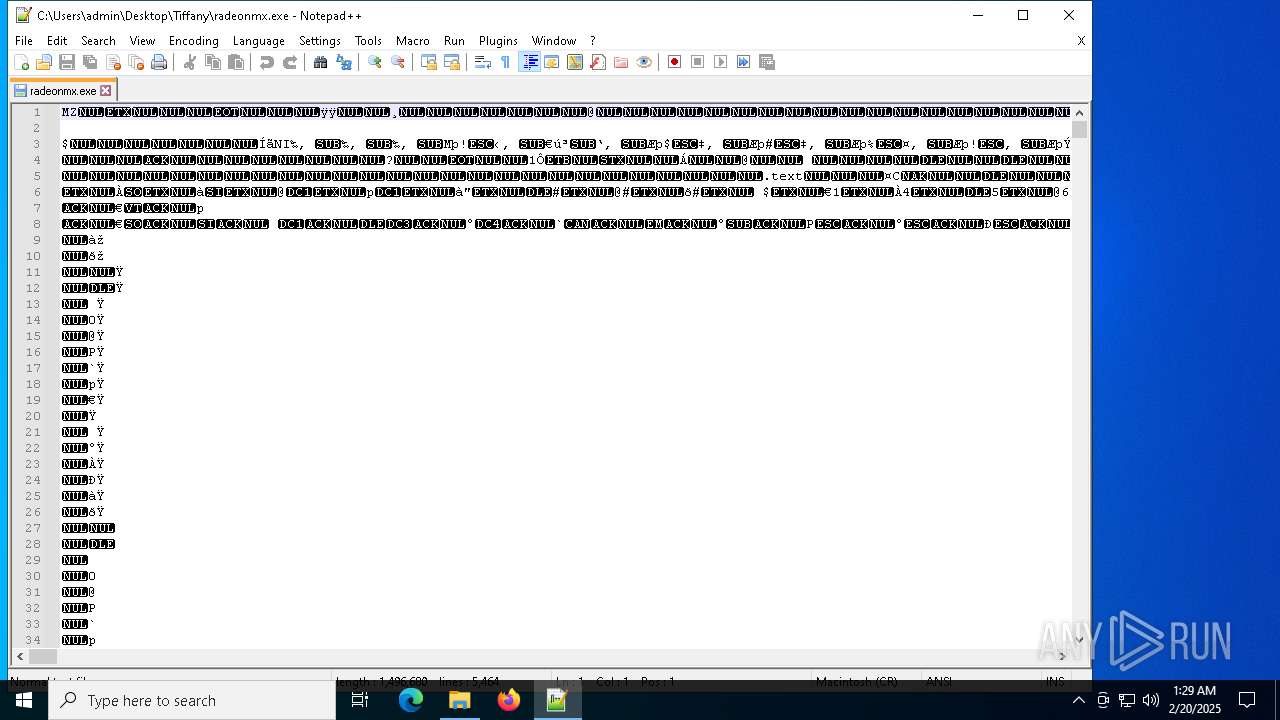The height and width of the screenshot is (720, 1280).
Task: Close the radeonmx.exe tab
Action: pyautogui.click(x=106, y=90)
